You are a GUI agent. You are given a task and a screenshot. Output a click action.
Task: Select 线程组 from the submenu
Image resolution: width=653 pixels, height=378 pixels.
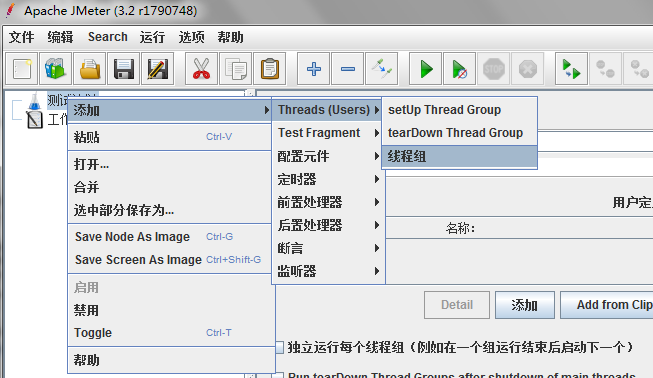(459, 157)
